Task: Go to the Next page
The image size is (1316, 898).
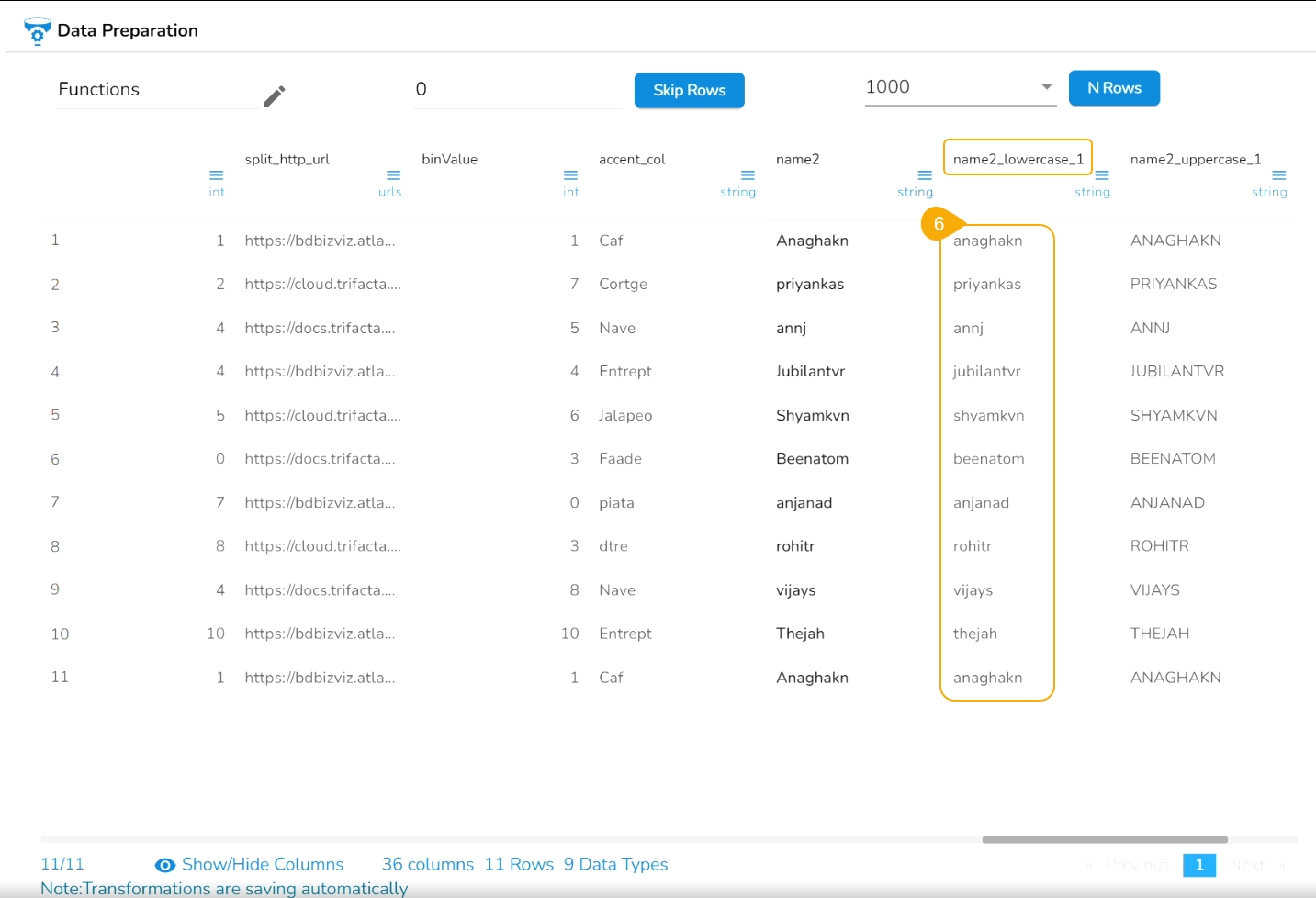Action: coord(1246,865)
